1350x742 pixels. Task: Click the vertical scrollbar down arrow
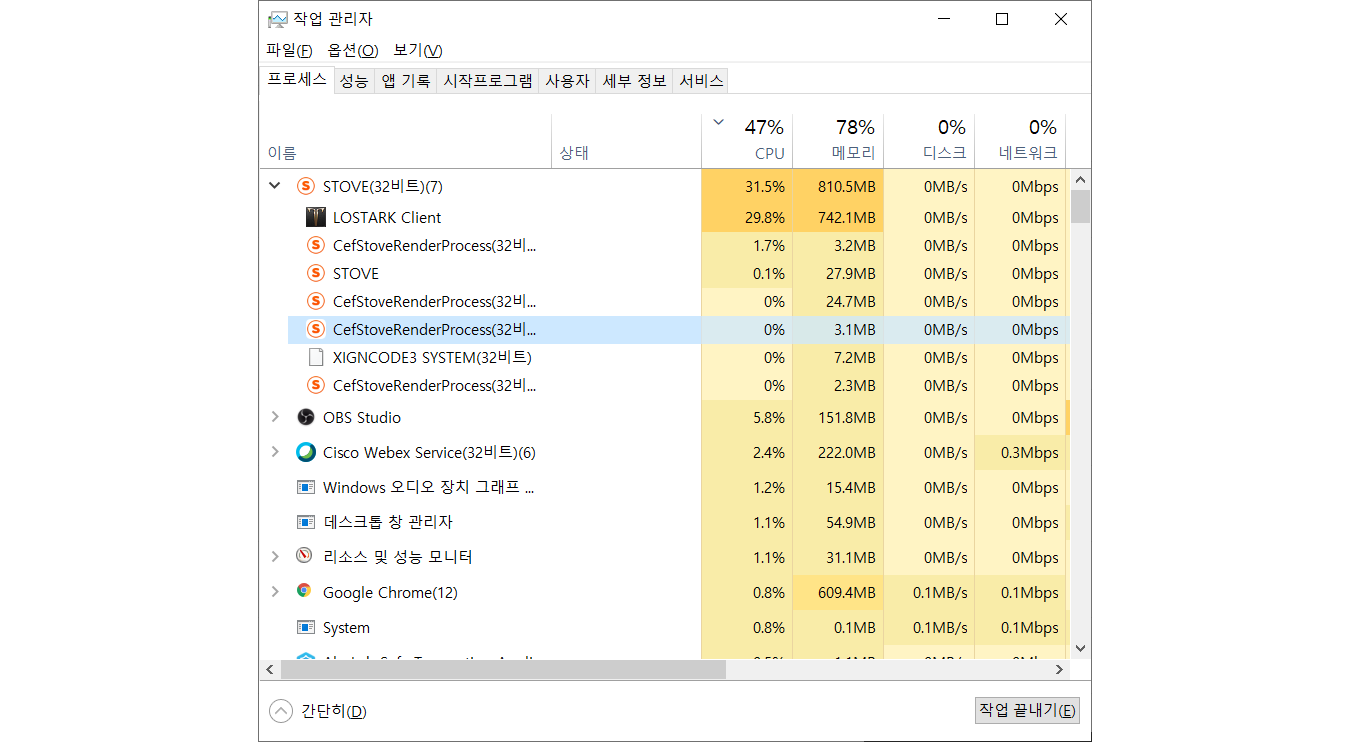pyautogui.click(x=1080, y=649)
